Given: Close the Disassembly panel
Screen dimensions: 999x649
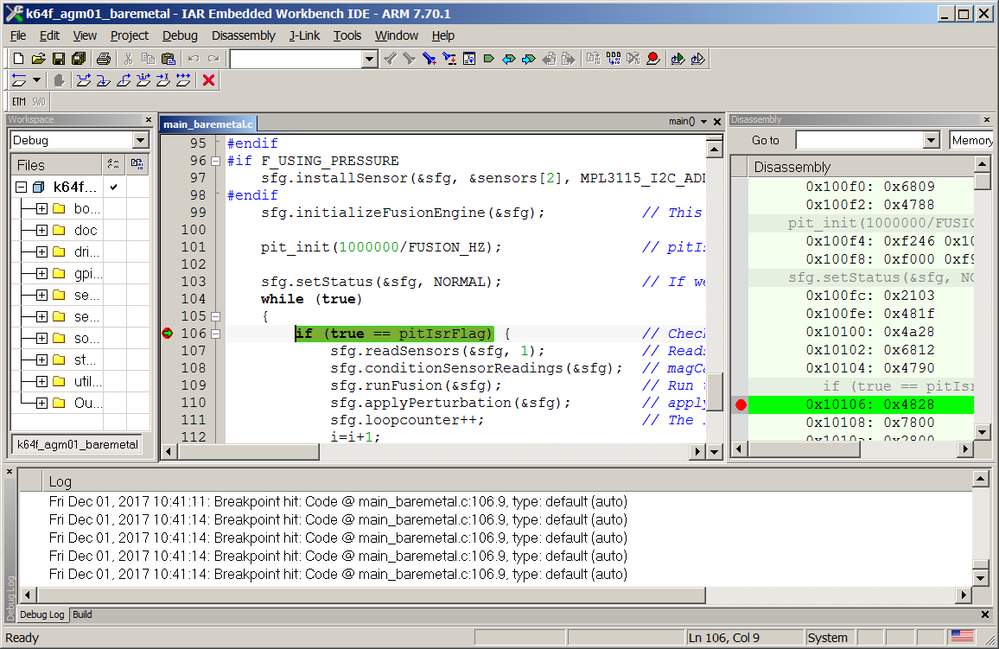Looking at the screenshot, I should pyautogui.click(x=987, y=120).
